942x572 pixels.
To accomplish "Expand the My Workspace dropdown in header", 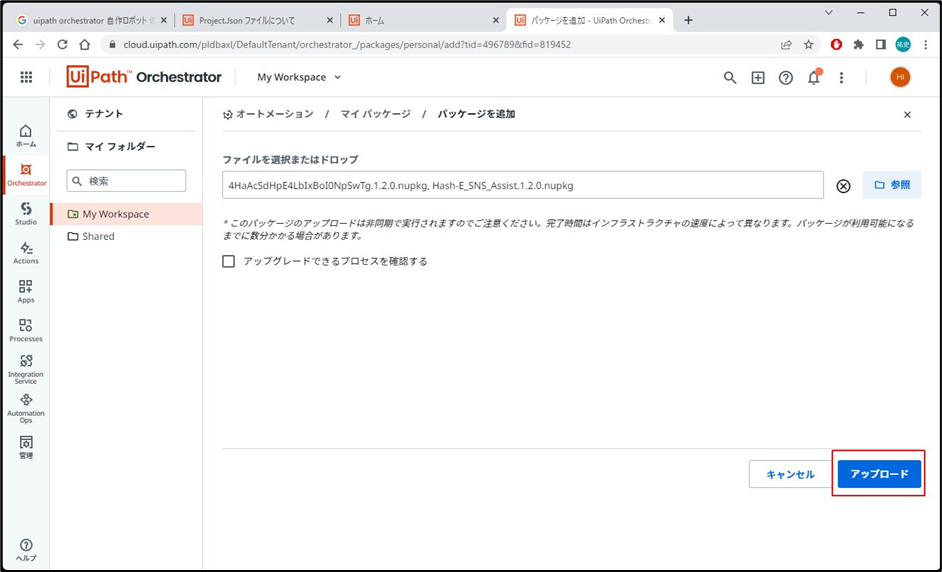I will click(x=299, y=77).
